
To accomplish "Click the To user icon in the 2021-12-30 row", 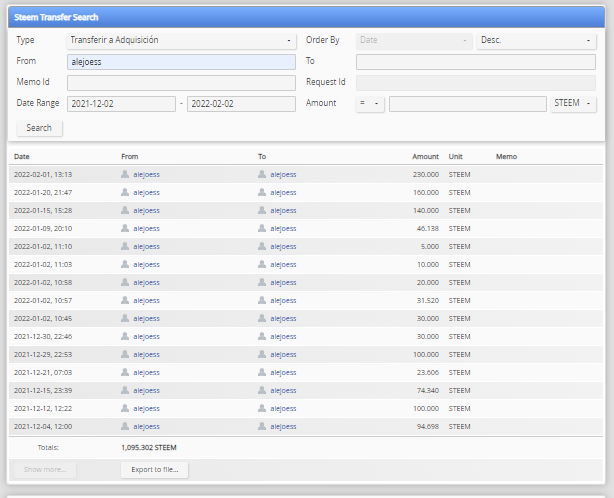I will (x=262, y=336).
